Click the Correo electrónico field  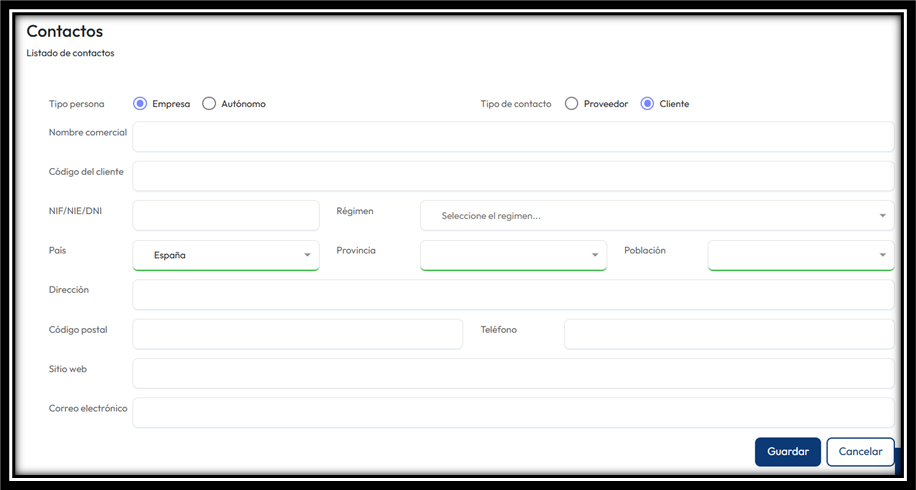click(x=513, y=413)
